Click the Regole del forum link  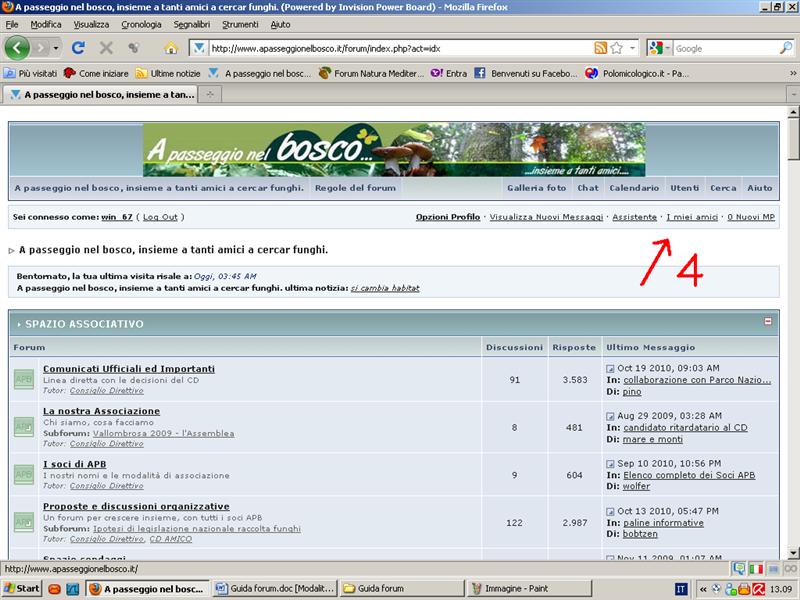[x=355, y=188]
